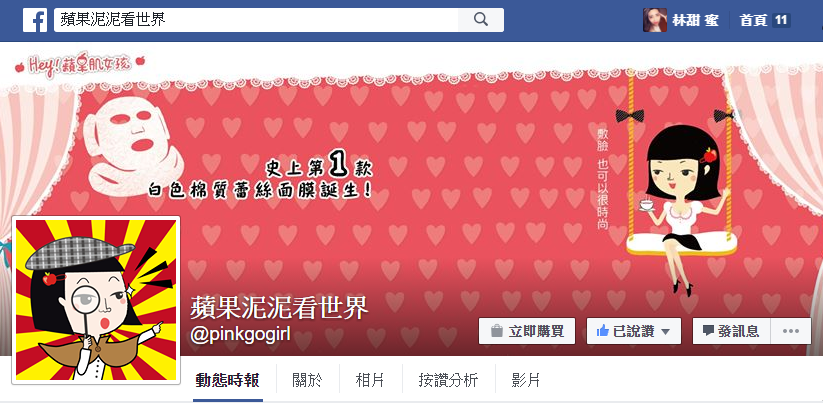823x403 pixels.
Task: Open the three-dots more options button
Action: pyautogui.click(x=790, y=331)
